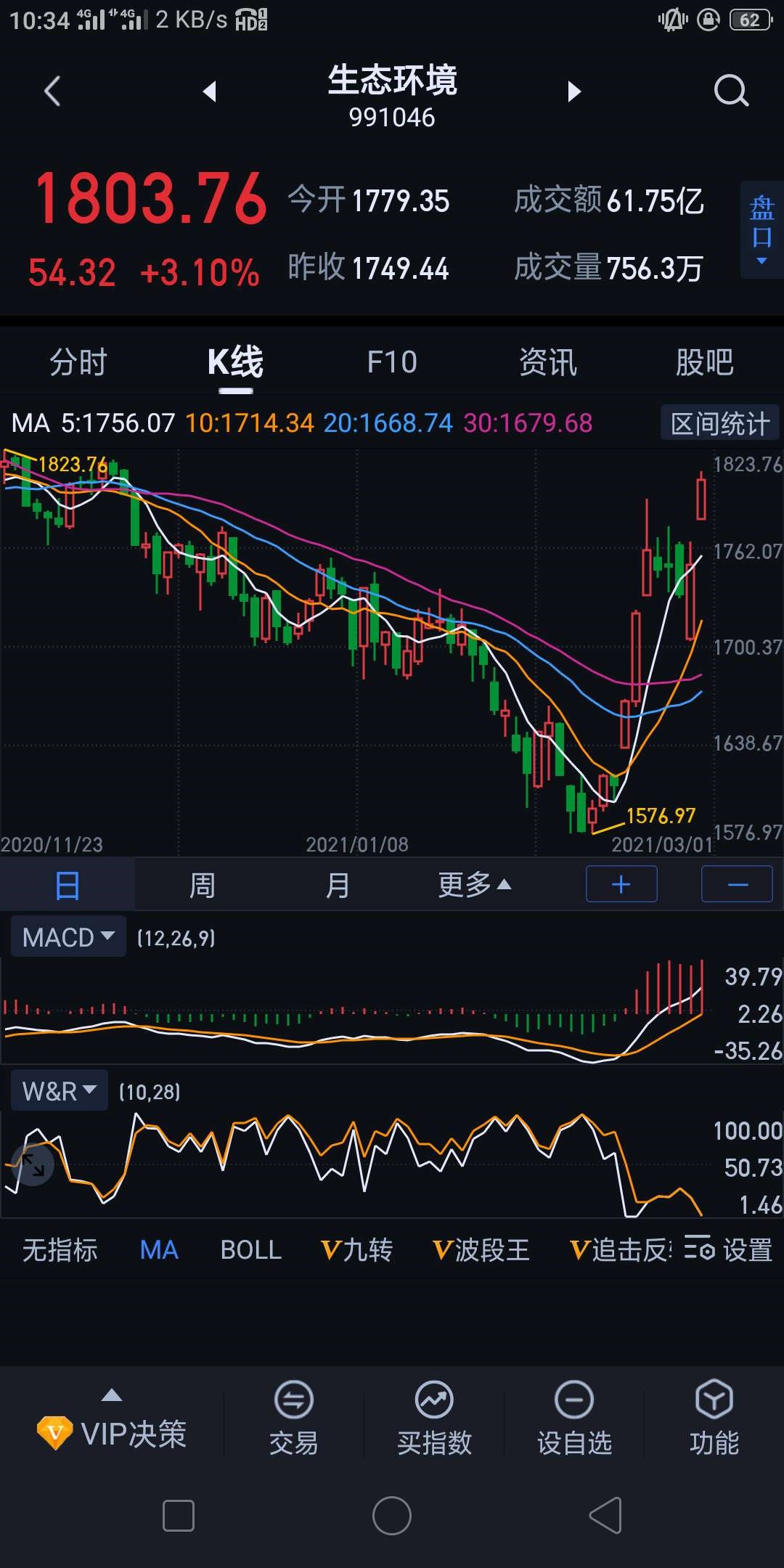Open the F10 tab
784x1568 pixels.
392,362
